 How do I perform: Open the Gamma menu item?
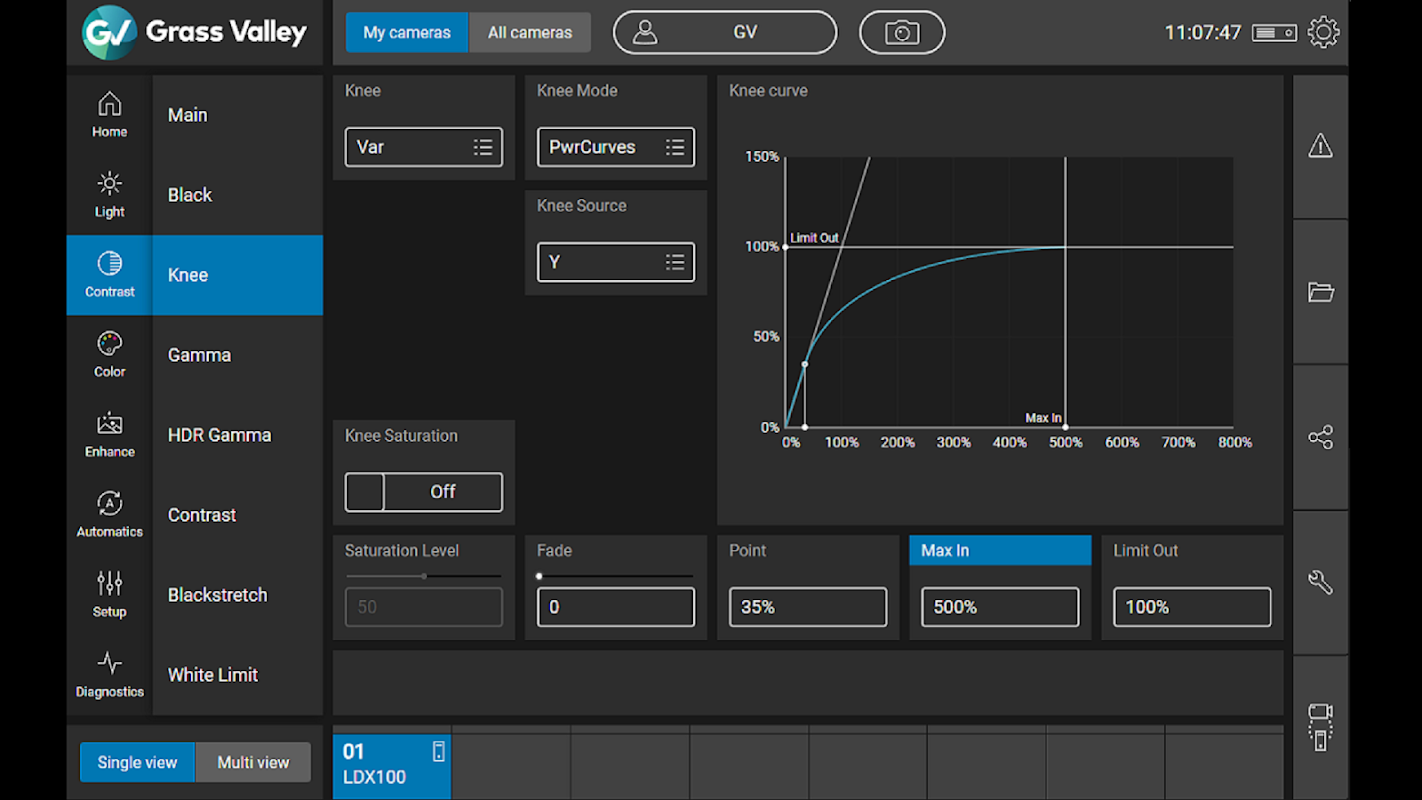click(x=238, y=355)
